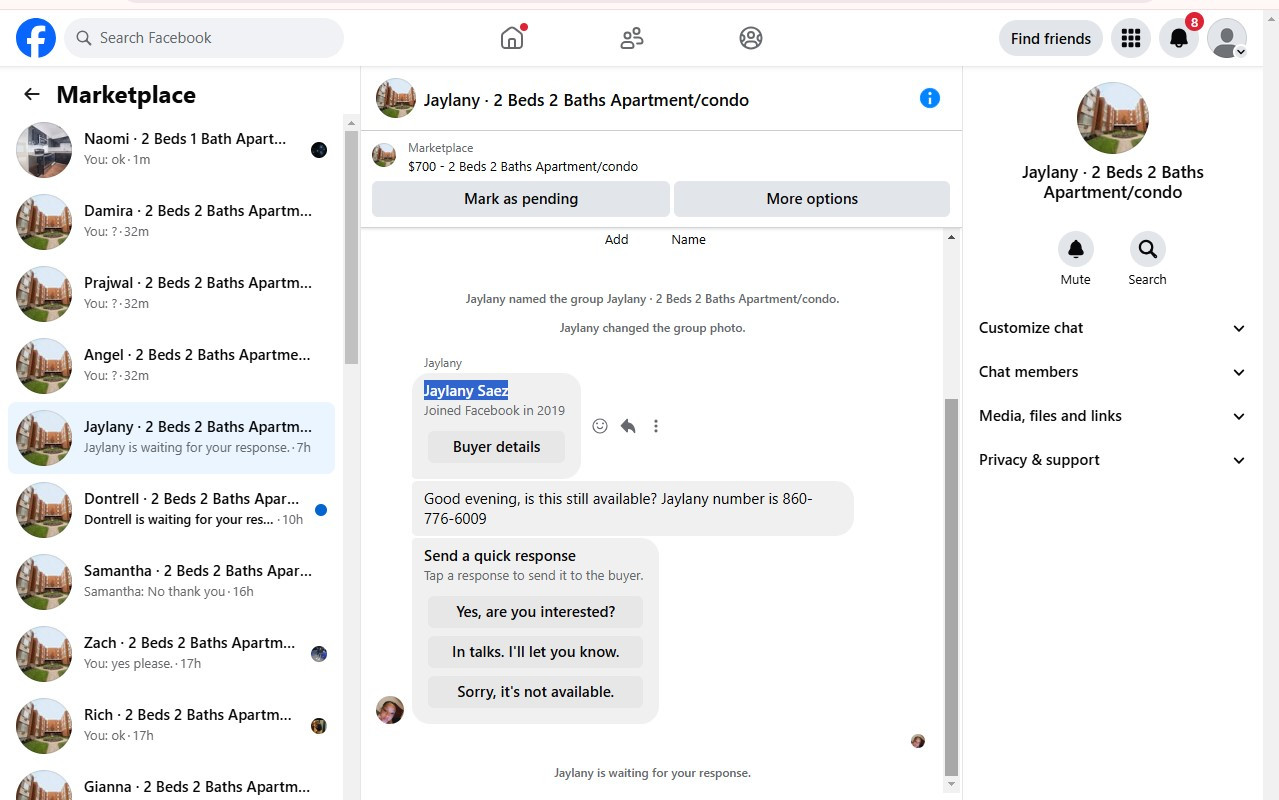Image resolution: width=1279 pixels, height=800 pixels.
Task: View Buyer details for Jaylany Saez
Action: click(x=497, y=447)
